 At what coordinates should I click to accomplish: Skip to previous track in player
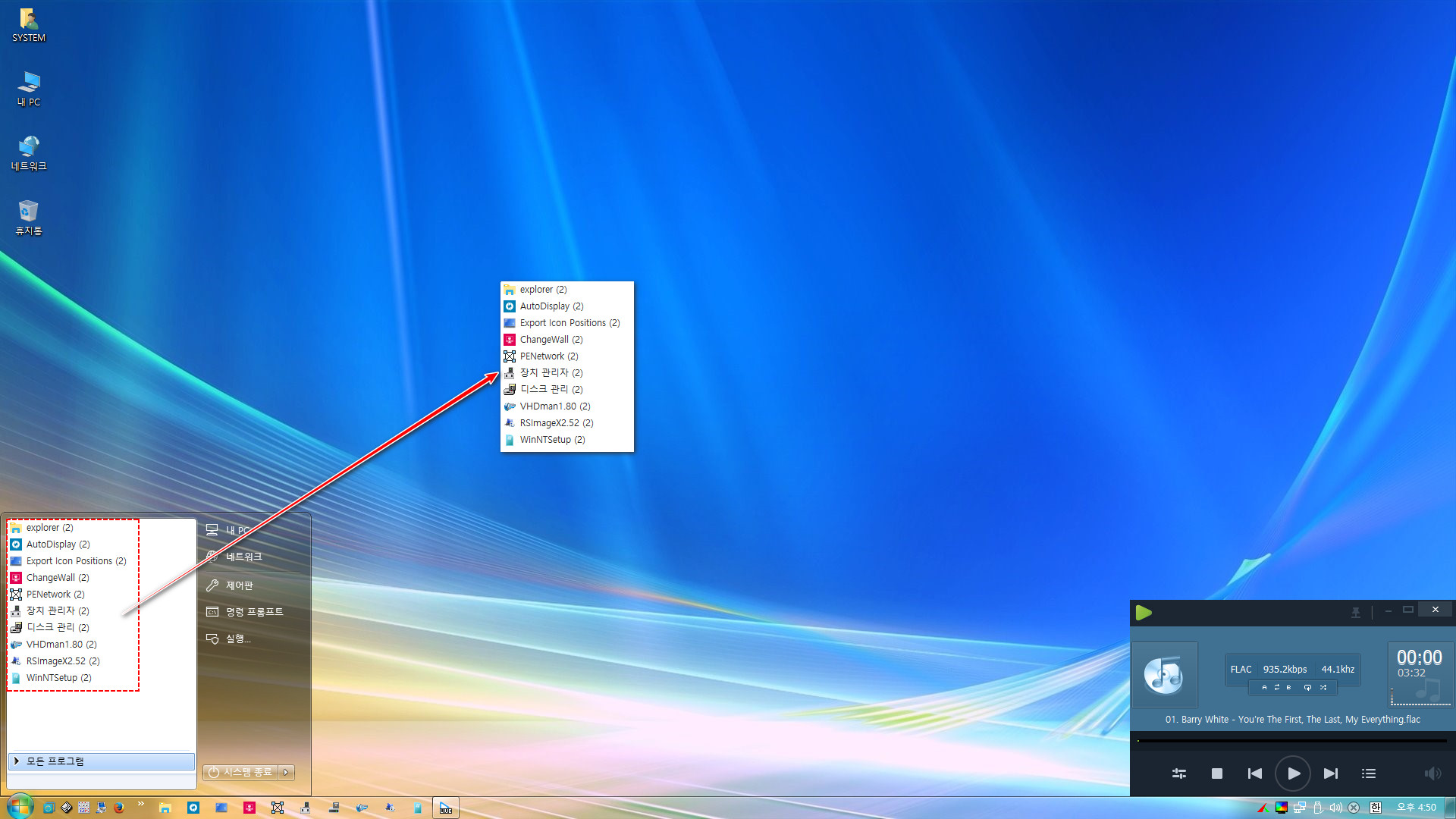[1255, 773]
